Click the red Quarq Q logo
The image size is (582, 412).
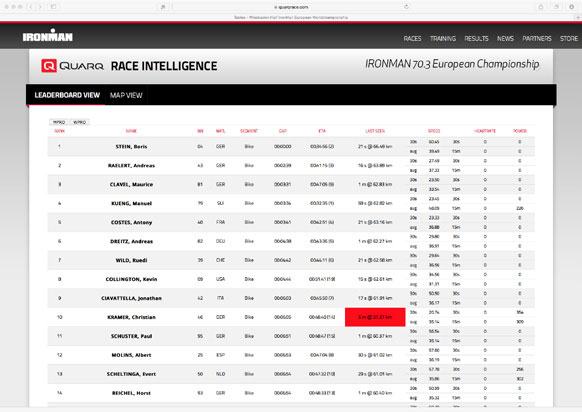click(x=49, y=66)
